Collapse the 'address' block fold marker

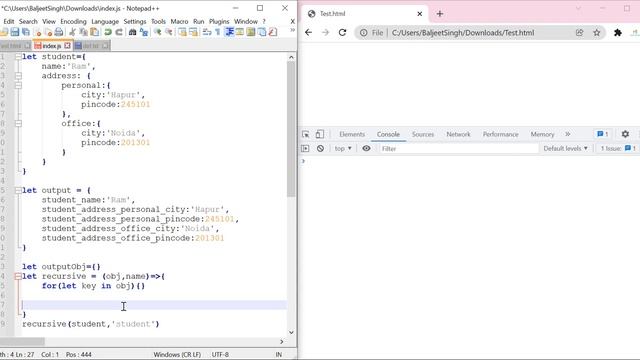click(18, 76)
